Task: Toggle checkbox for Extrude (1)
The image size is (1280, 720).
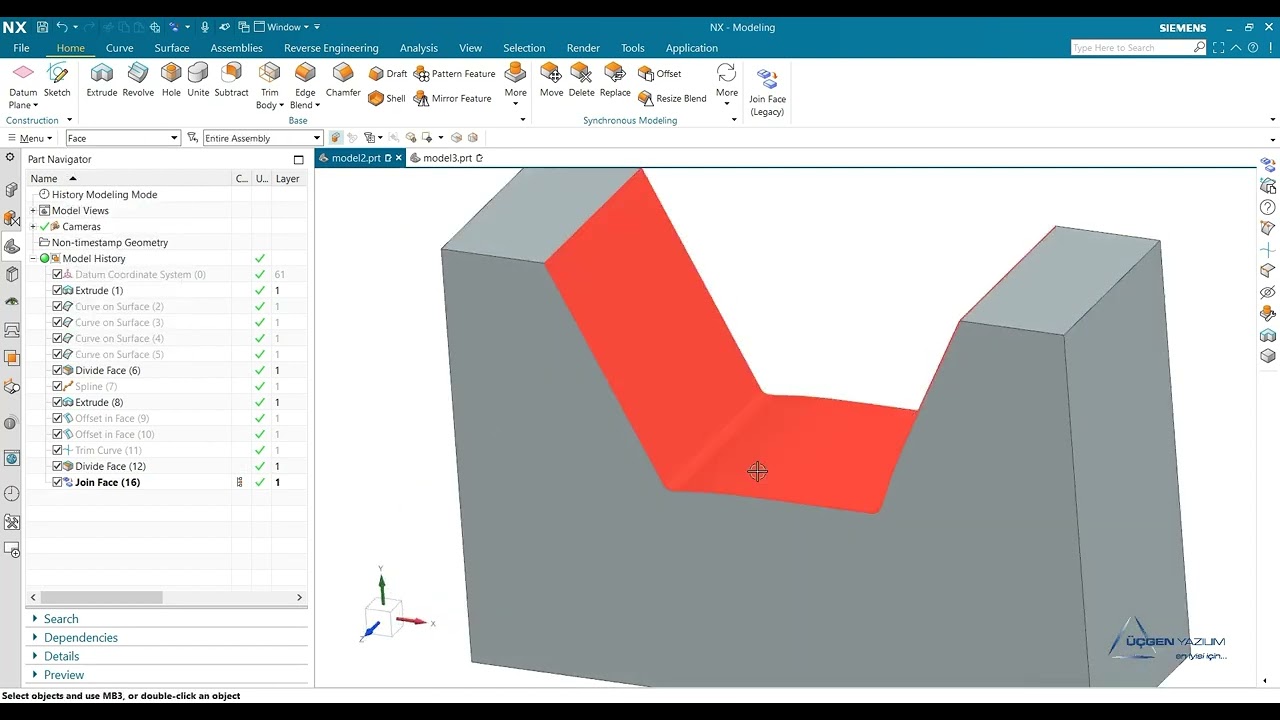Action: tap(57, 290)
